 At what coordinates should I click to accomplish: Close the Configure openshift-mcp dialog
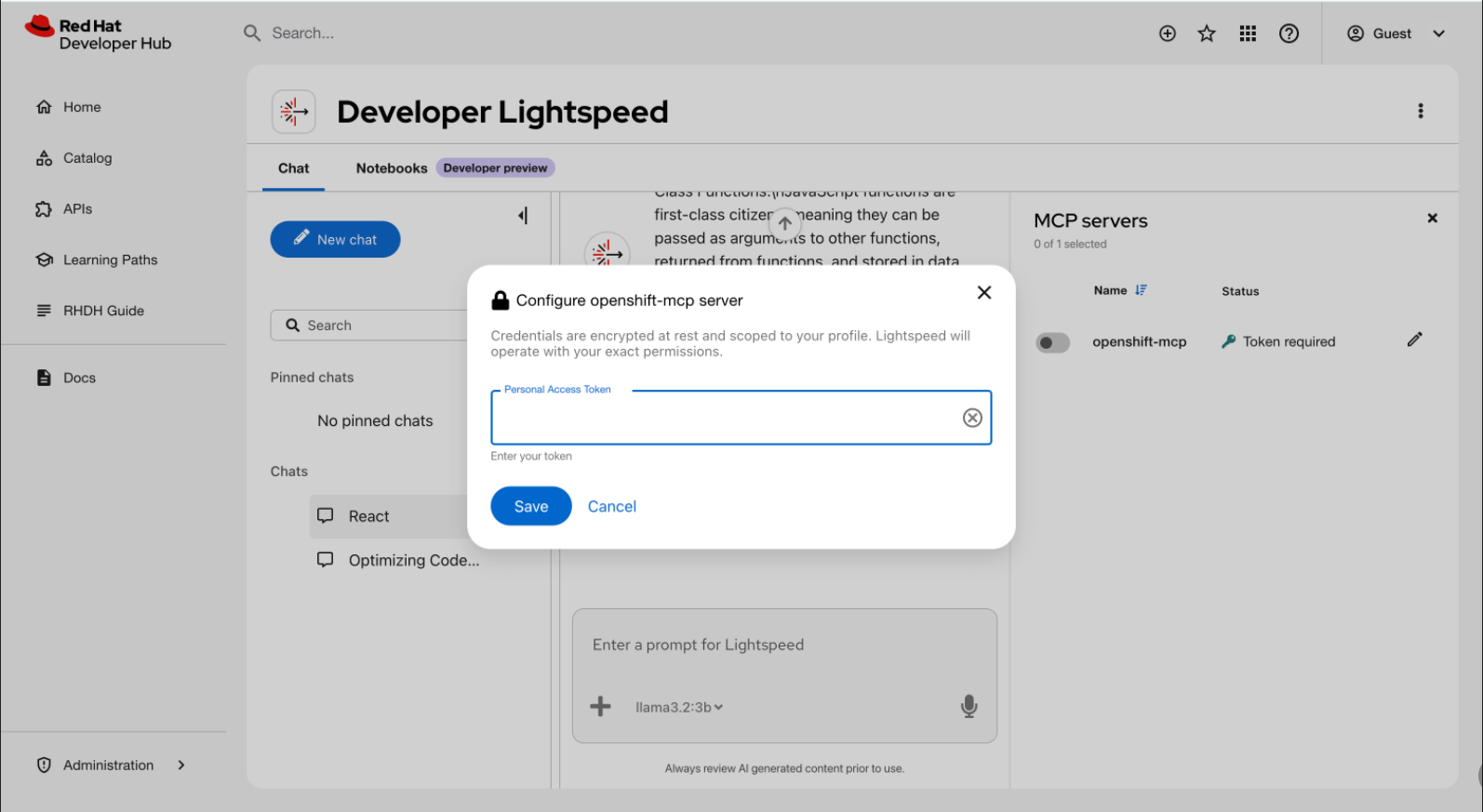click(983, 292)
